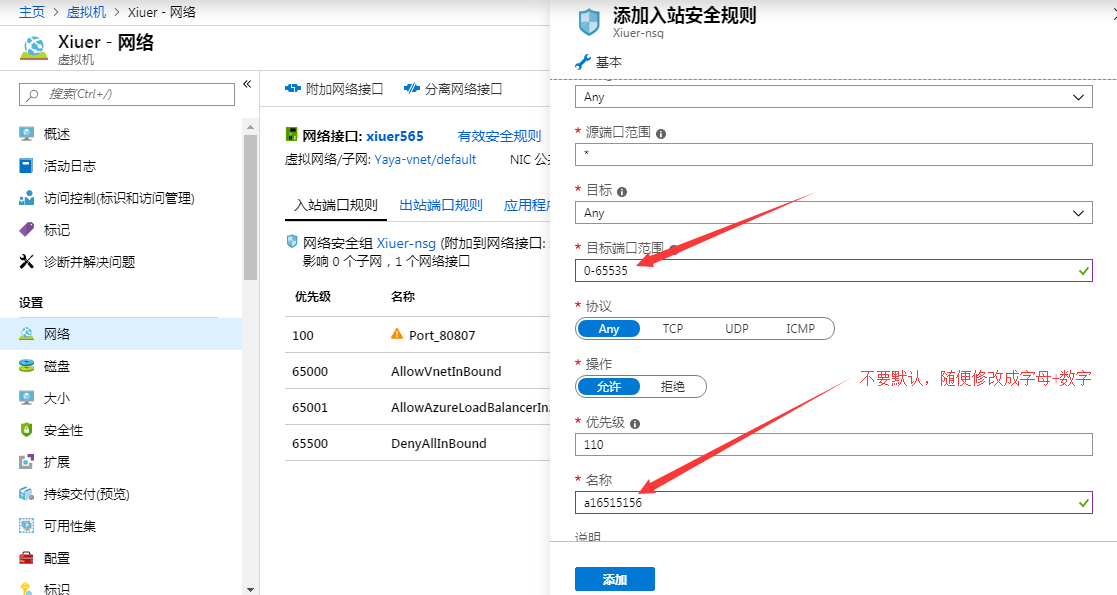Select TCP protocol option

click(672, 328)
